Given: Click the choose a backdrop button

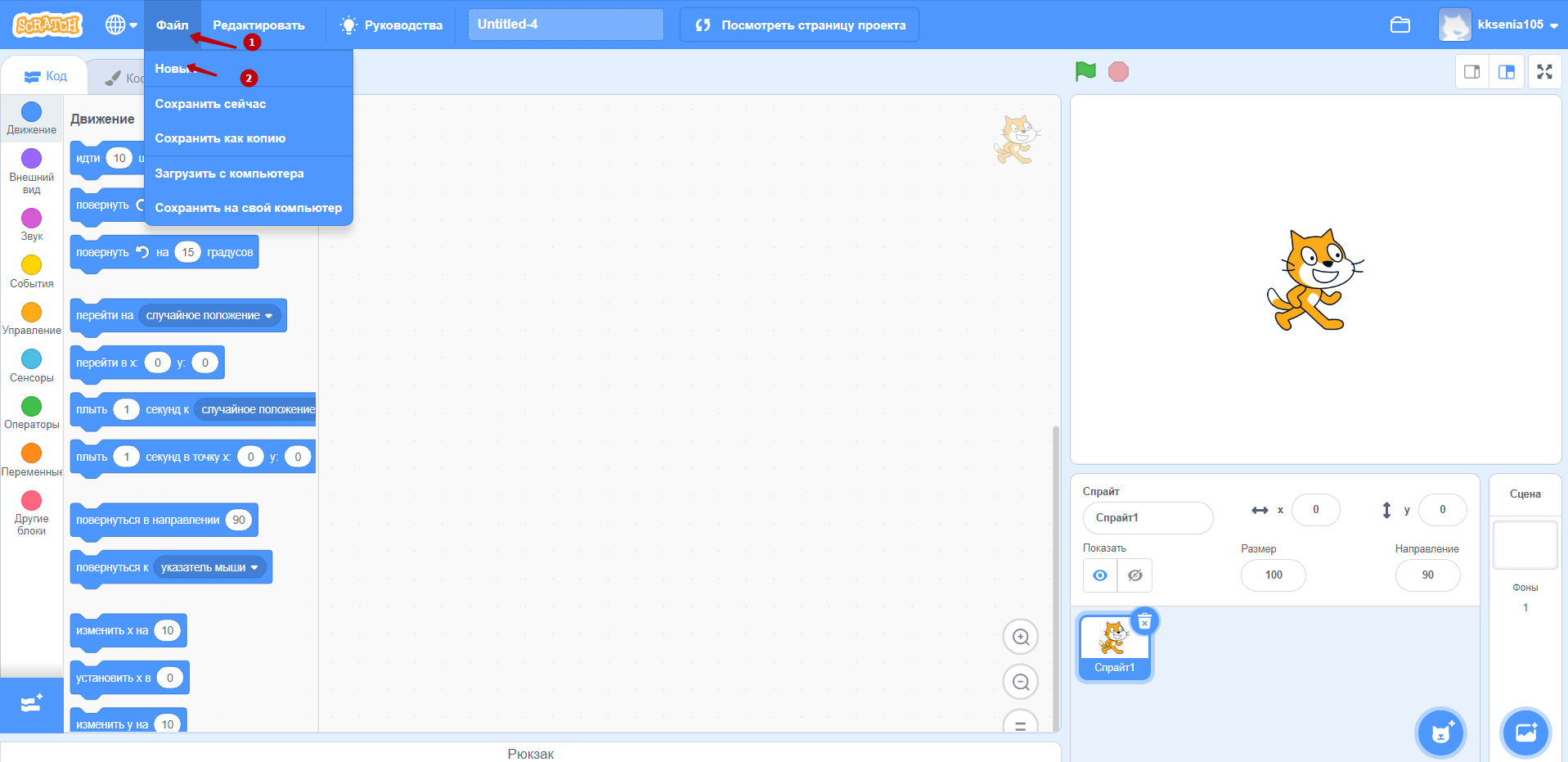Looking at the screenshot, I should tap(1525, 733).
